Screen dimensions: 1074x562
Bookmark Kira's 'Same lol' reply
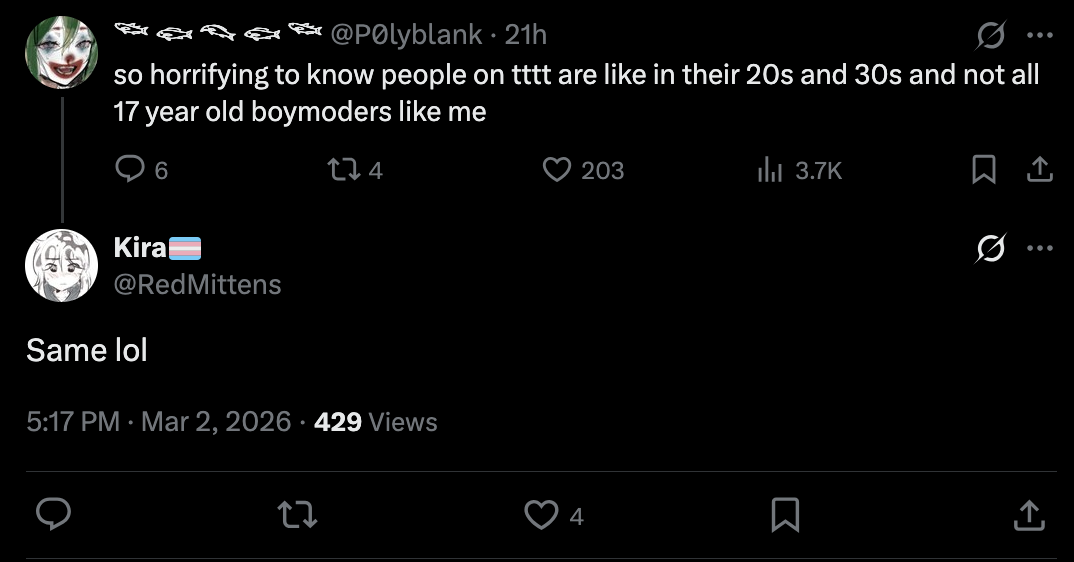(785, 515)
